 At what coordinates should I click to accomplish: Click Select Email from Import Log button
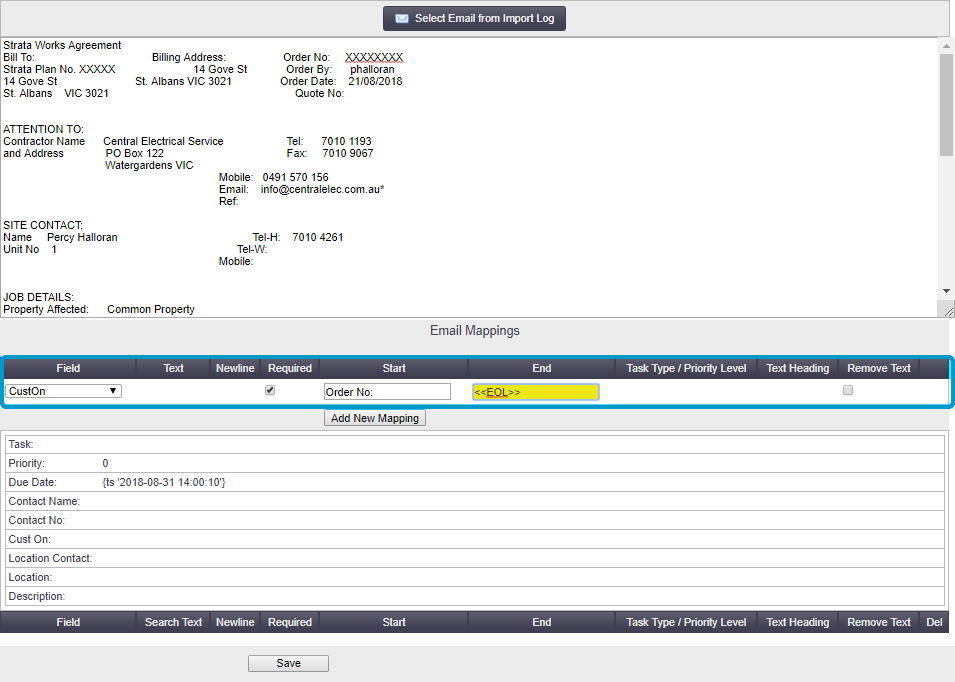pyautogui.click(x=474, y=18)
